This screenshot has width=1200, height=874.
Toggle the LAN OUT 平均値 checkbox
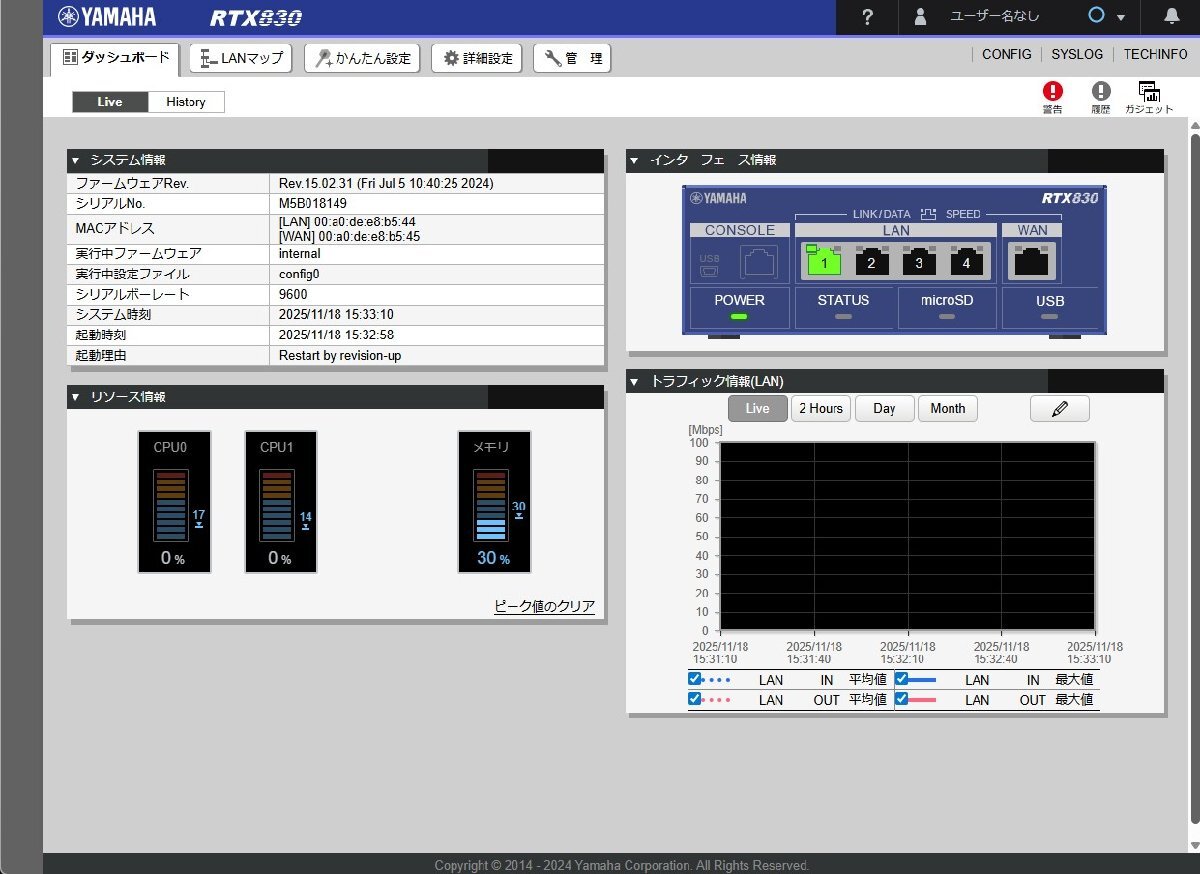(695, 699)
